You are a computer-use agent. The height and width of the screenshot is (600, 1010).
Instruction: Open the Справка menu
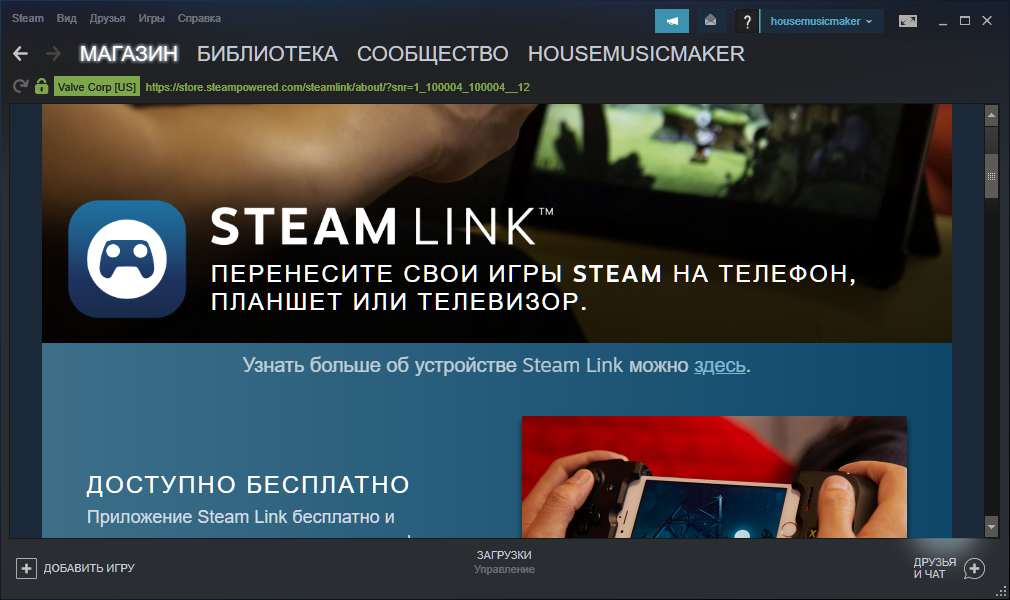(199, 18)
